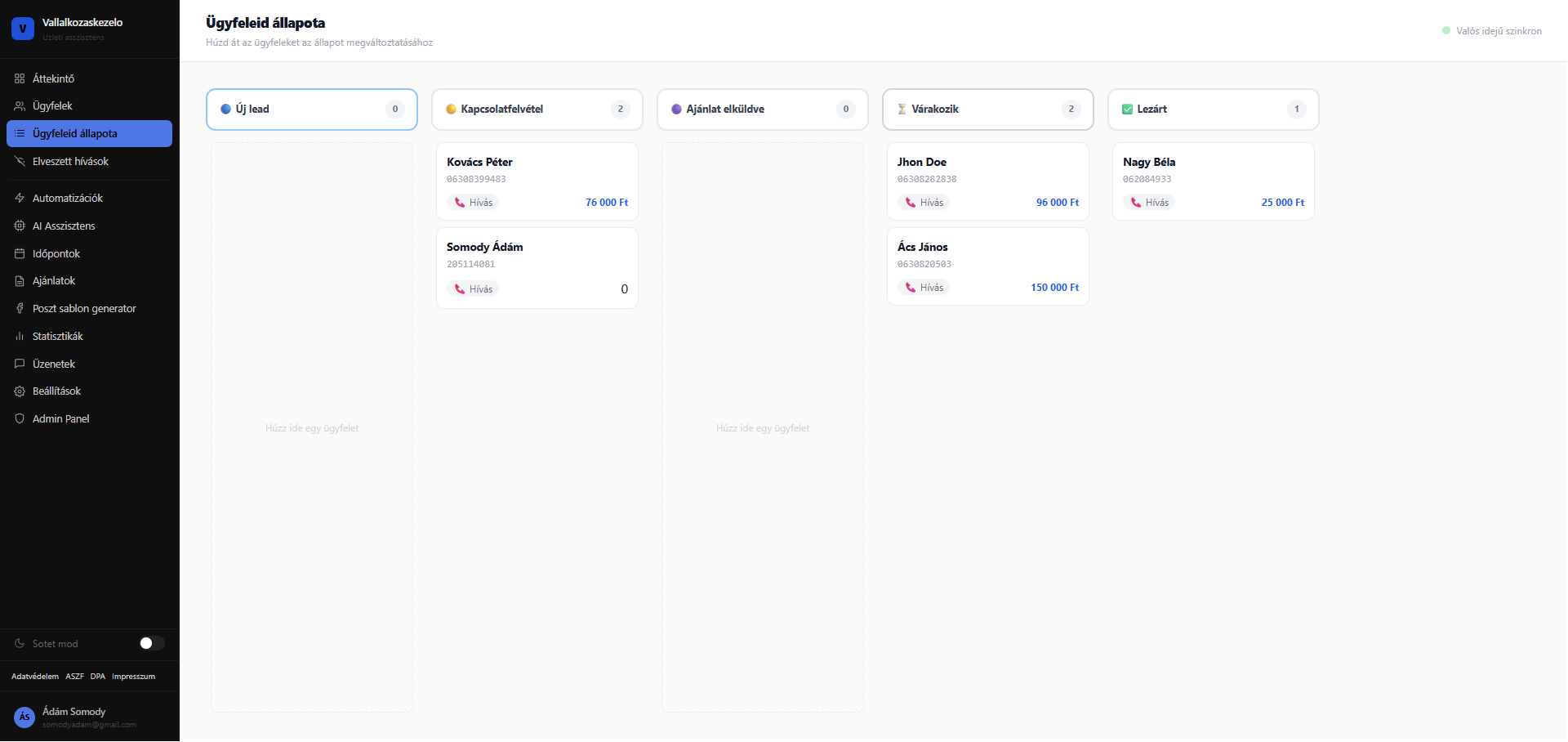
Task: Click the Statisztikák bar chart icon
Action: tap(20, 336)
